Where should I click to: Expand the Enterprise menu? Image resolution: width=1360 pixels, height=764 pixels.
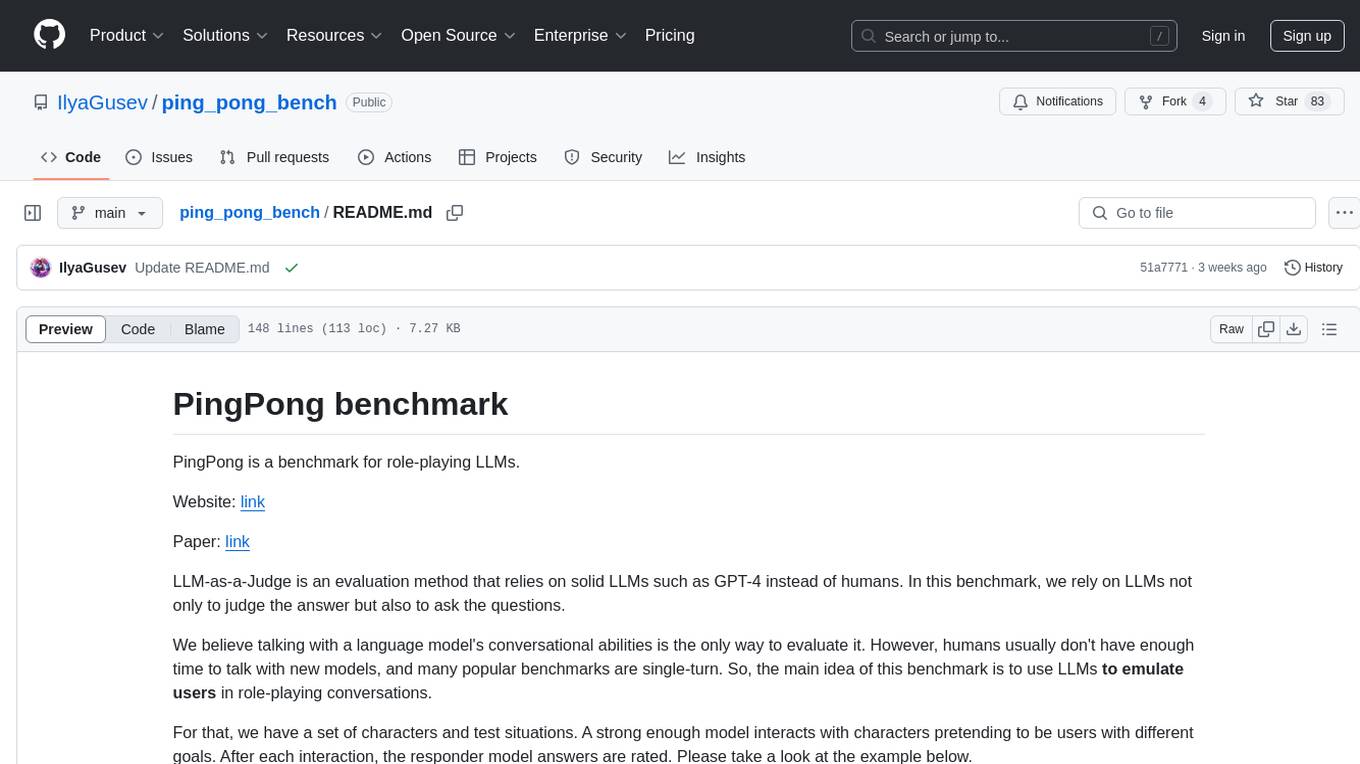pos(580,35)
